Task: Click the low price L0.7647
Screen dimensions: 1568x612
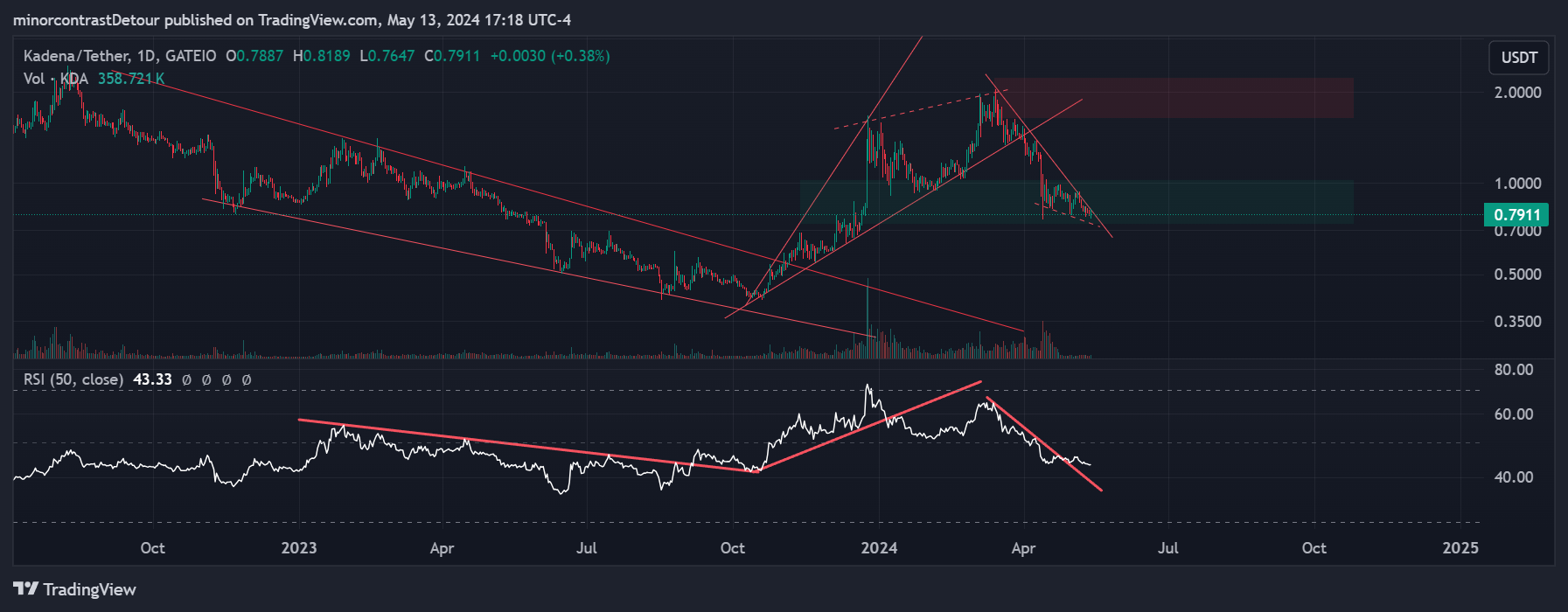Action: click(x=387, y=56)
